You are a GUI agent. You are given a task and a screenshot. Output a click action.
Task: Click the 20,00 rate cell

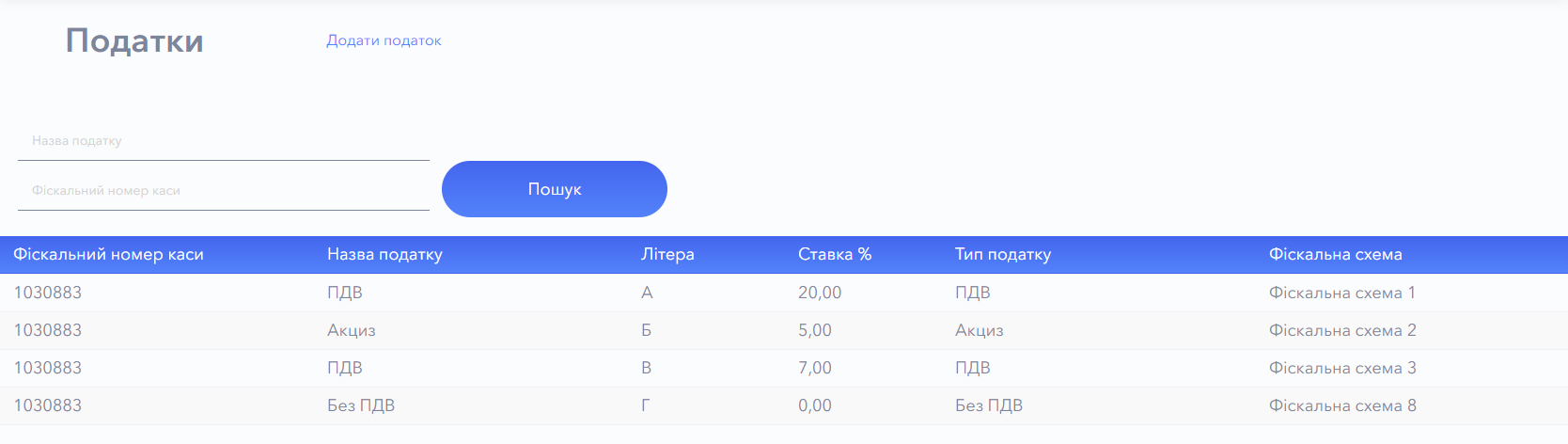click(820, 293)
